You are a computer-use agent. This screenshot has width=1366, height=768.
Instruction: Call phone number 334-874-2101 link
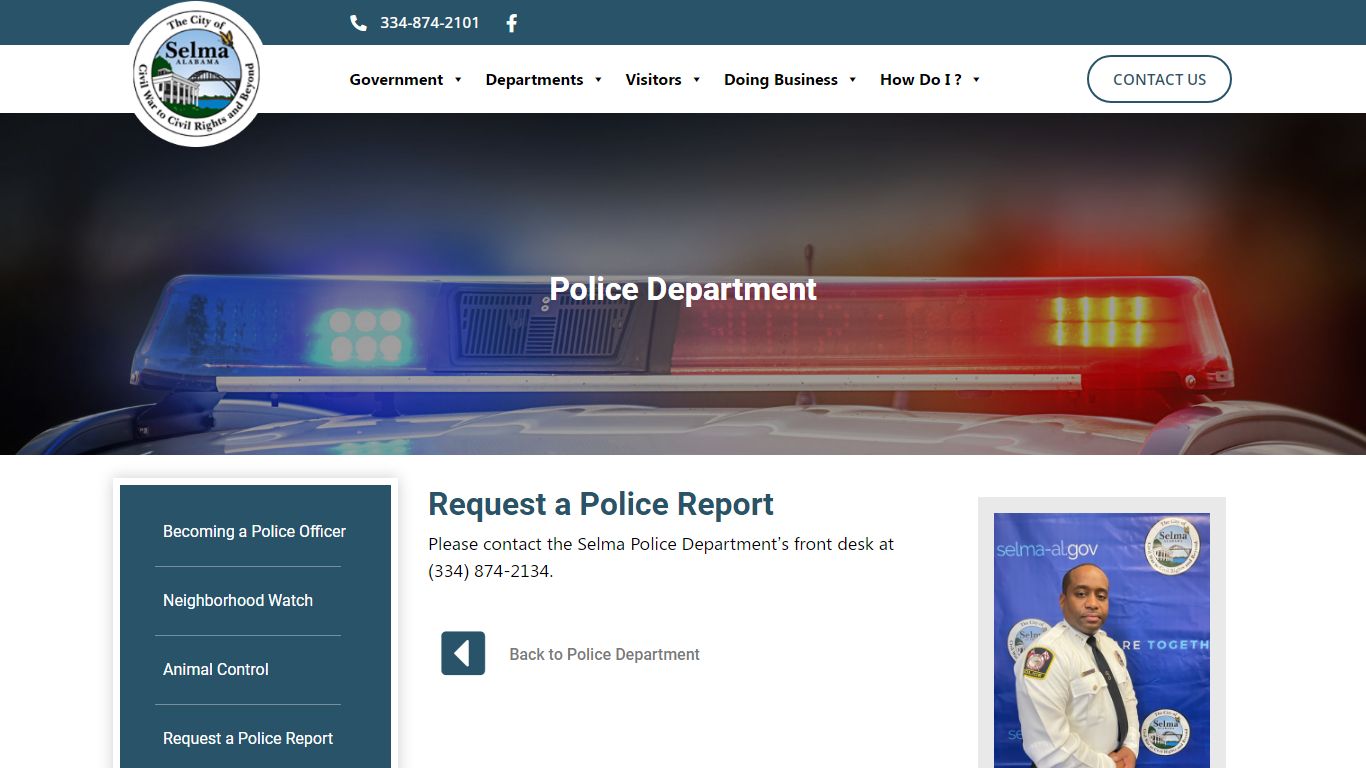coord(430,23)
